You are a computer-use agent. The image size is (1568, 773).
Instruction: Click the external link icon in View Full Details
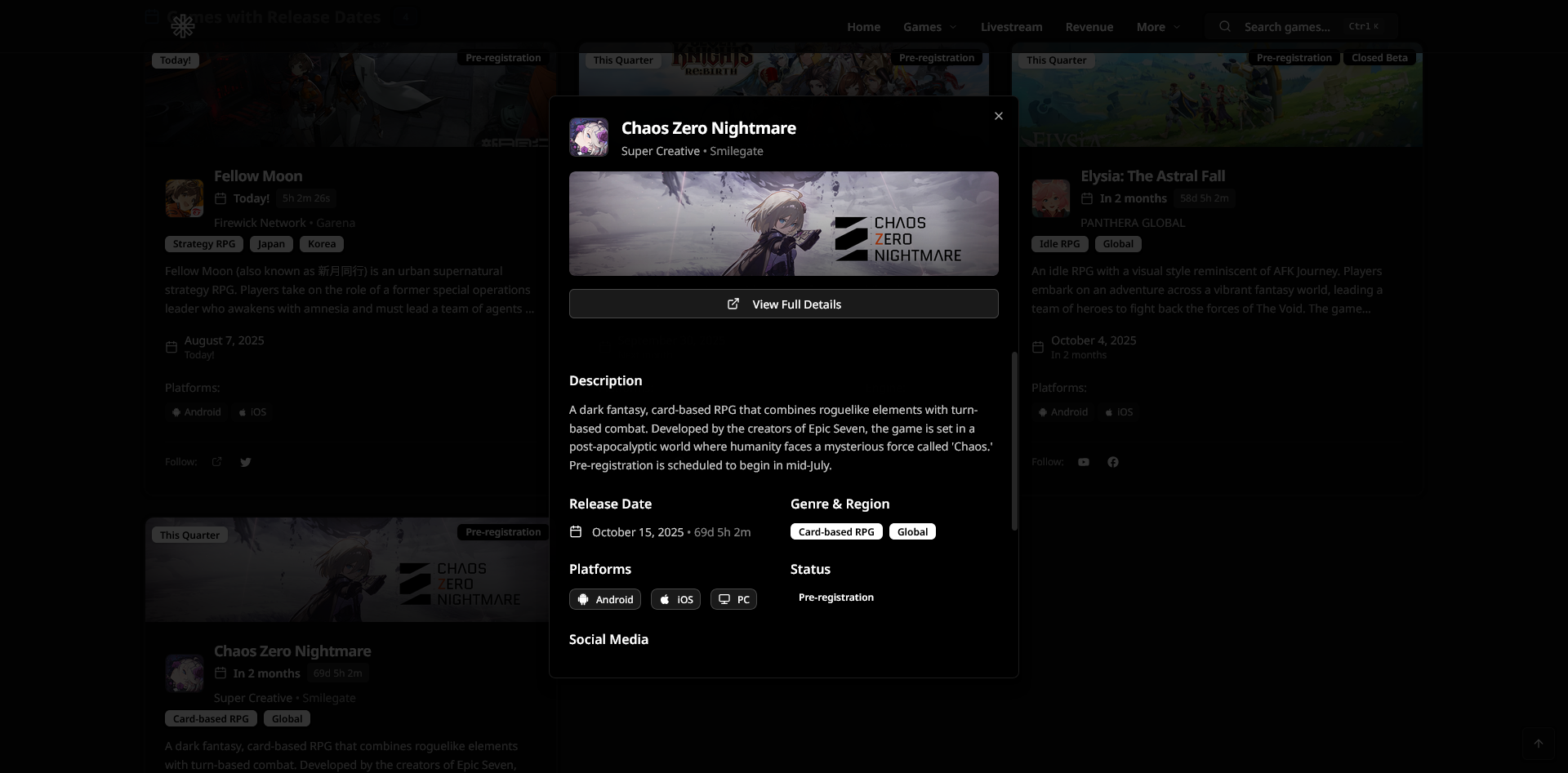pos(733,304)
